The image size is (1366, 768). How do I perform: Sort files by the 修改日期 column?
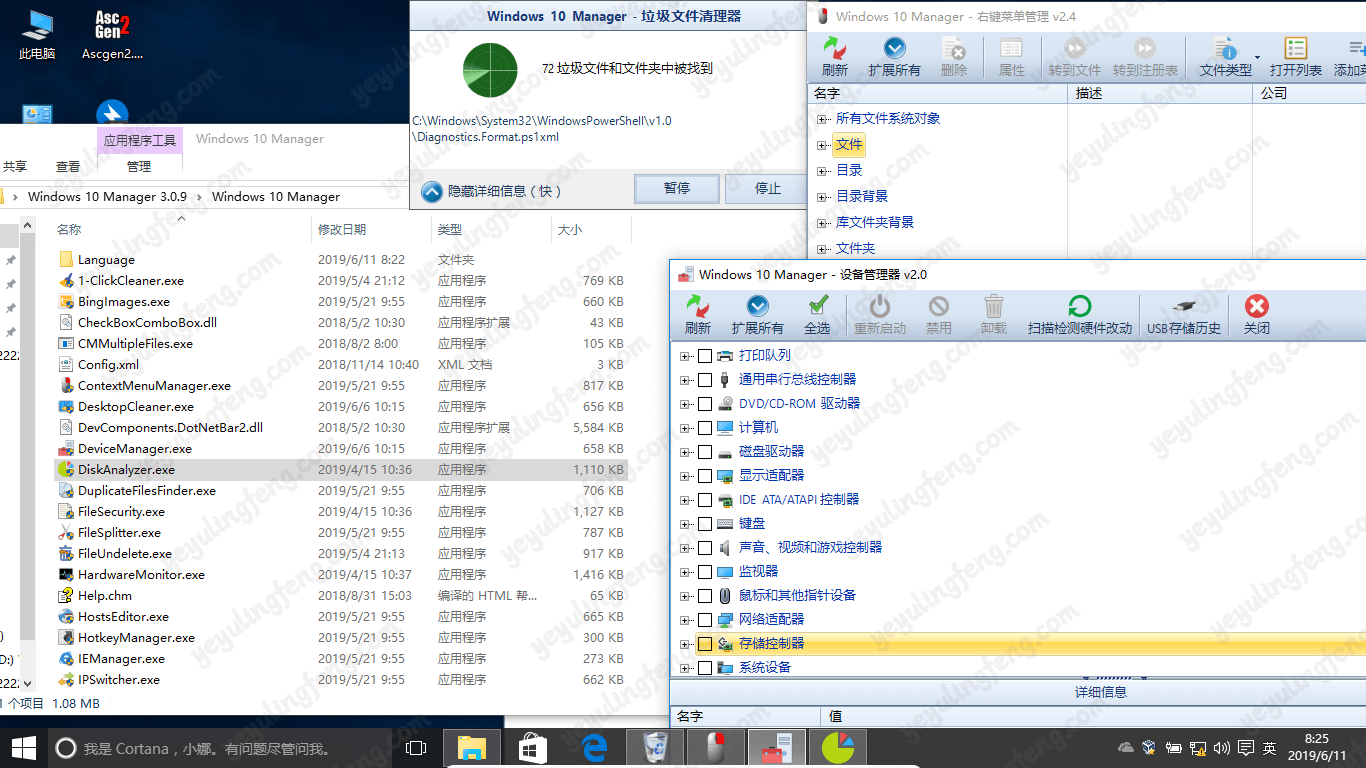tap(342, 230)
